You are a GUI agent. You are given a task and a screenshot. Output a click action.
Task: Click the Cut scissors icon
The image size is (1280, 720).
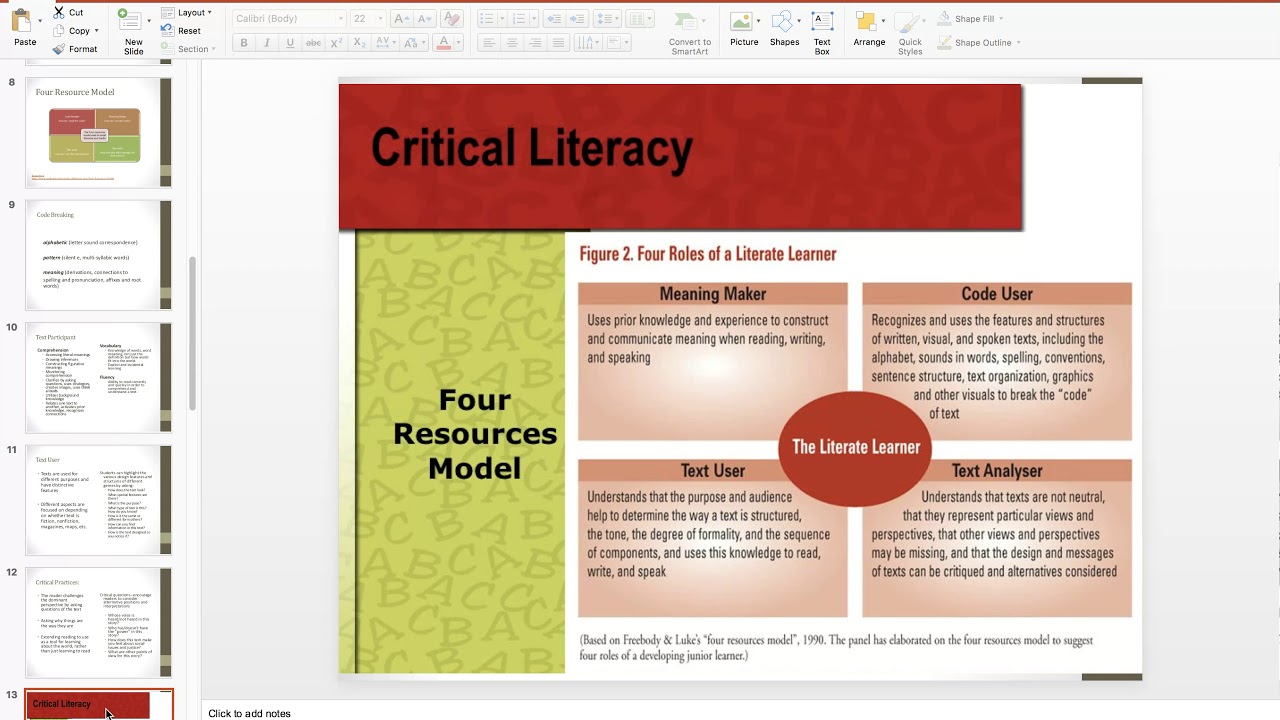coord(59,12)
